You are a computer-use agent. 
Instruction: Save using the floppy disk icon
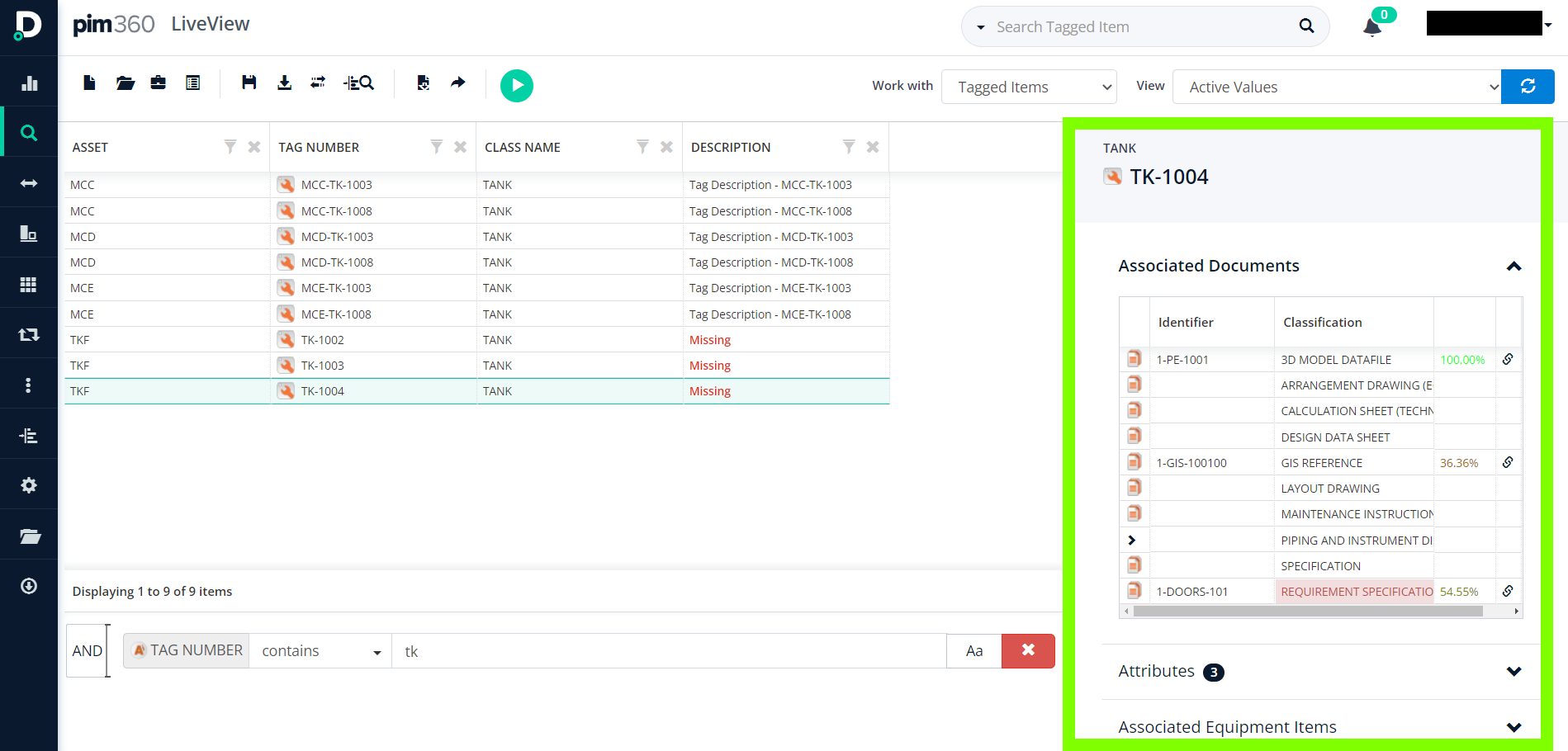(x=249, y=83)
